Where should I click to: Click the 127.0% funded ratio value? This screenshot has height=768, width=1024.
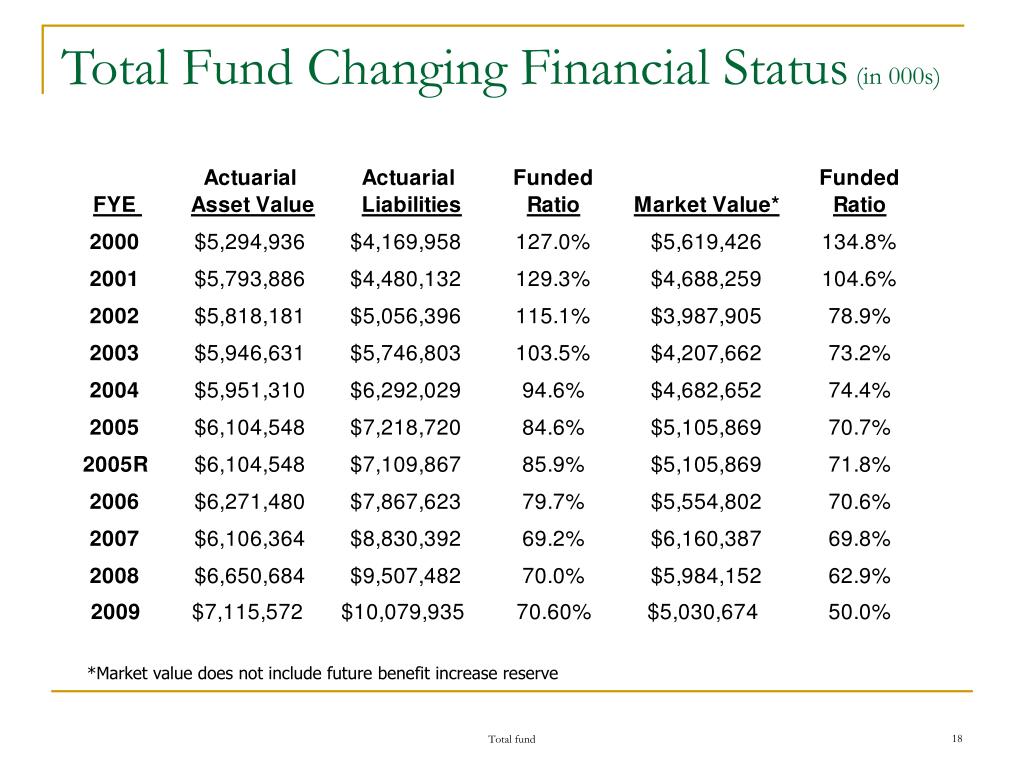point(552,242)
